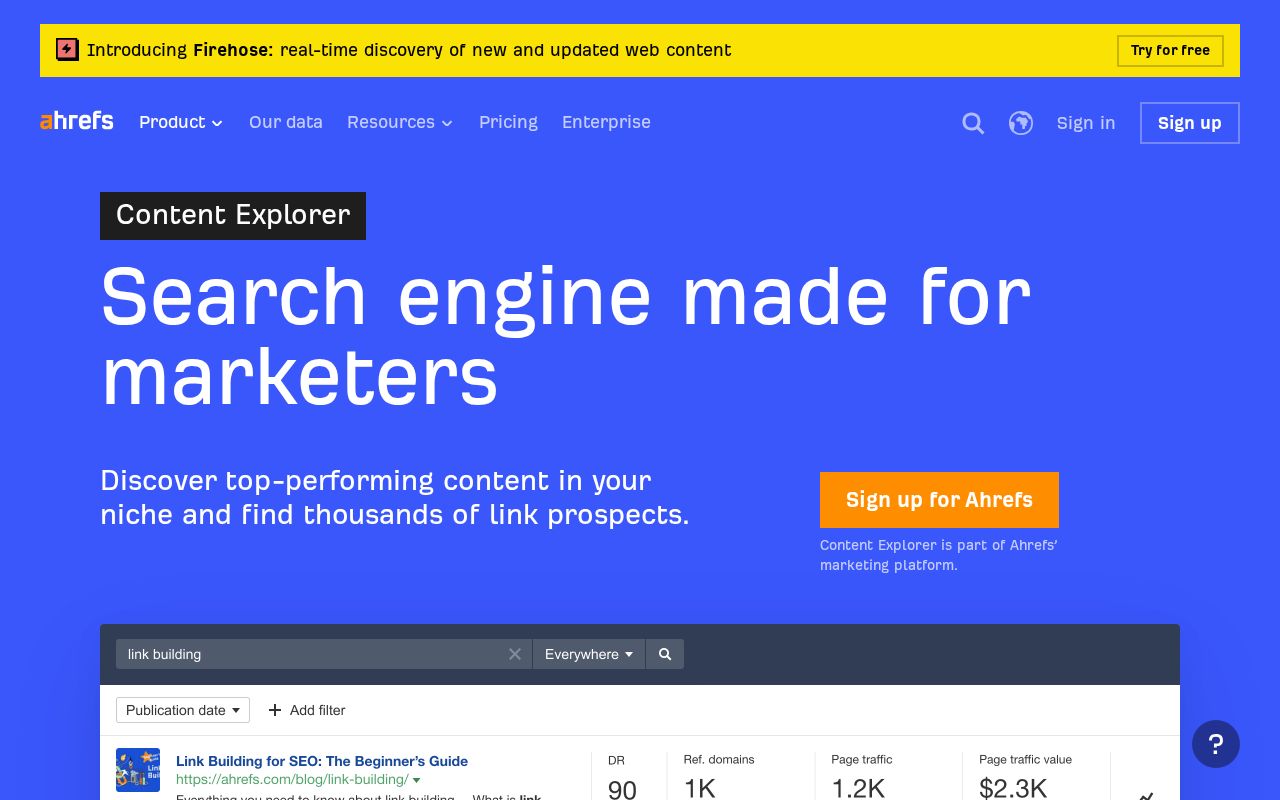This screenshot has height=800, width=1280.
Task: Click Try for free button
Action: coord(1170,50)
